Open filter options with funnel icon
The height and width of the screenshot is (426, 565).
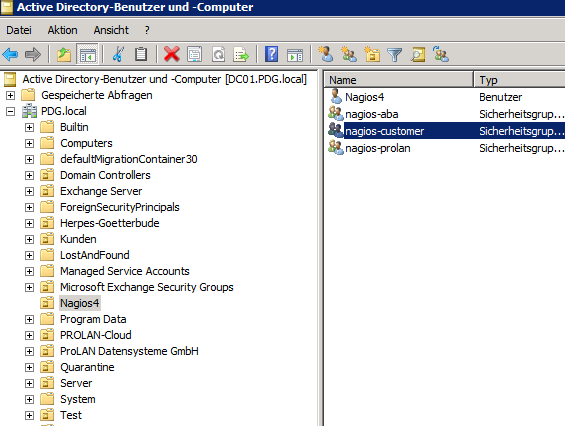(x=395, y=55)
